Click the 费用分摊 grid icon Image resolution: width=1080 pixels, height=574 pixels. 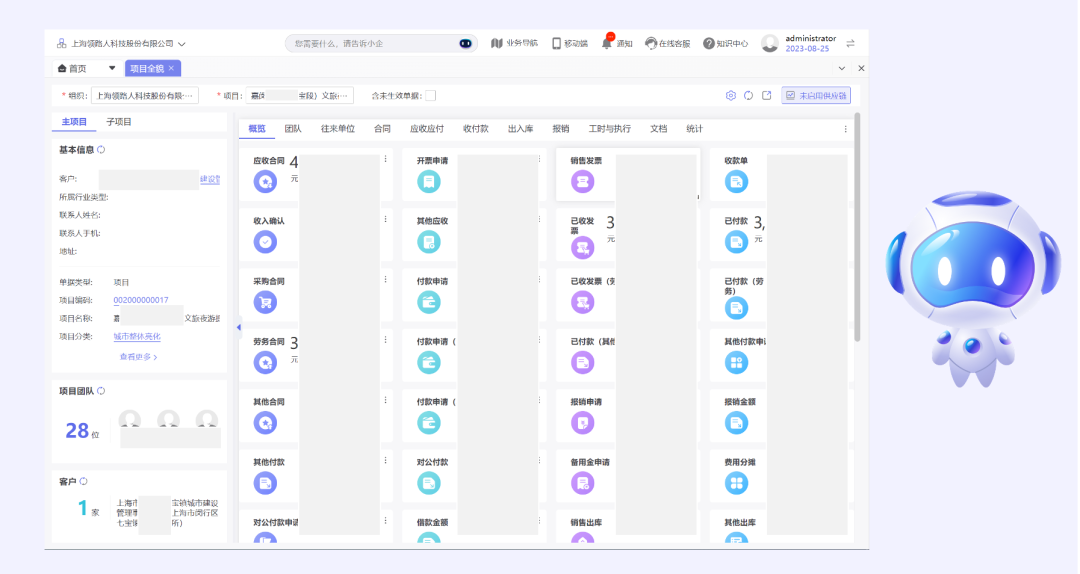click(x=736, y=483)
